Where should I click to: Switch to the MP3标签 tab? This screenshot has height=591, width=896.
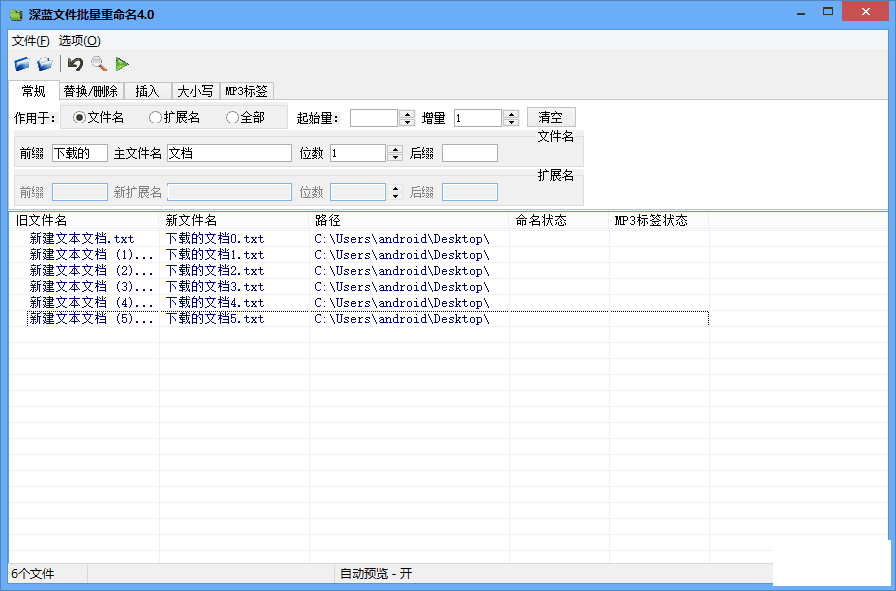coord(247,91)
